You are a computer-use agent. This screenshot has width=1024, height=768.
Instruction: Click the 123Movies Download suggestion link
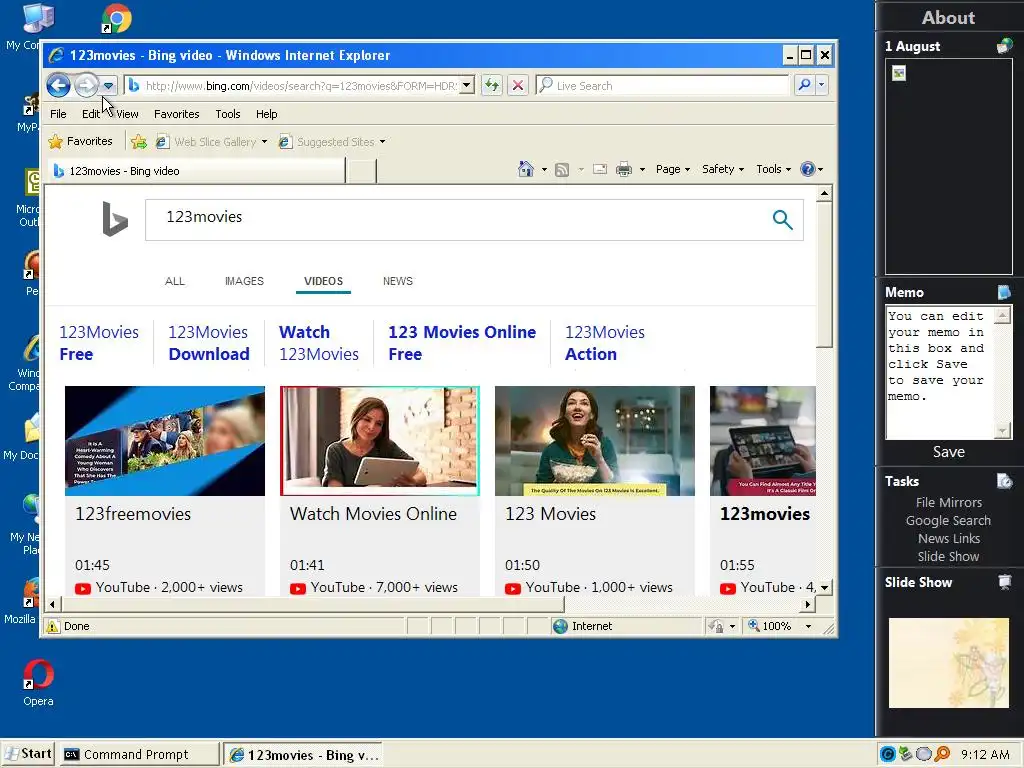click(209, 344)
